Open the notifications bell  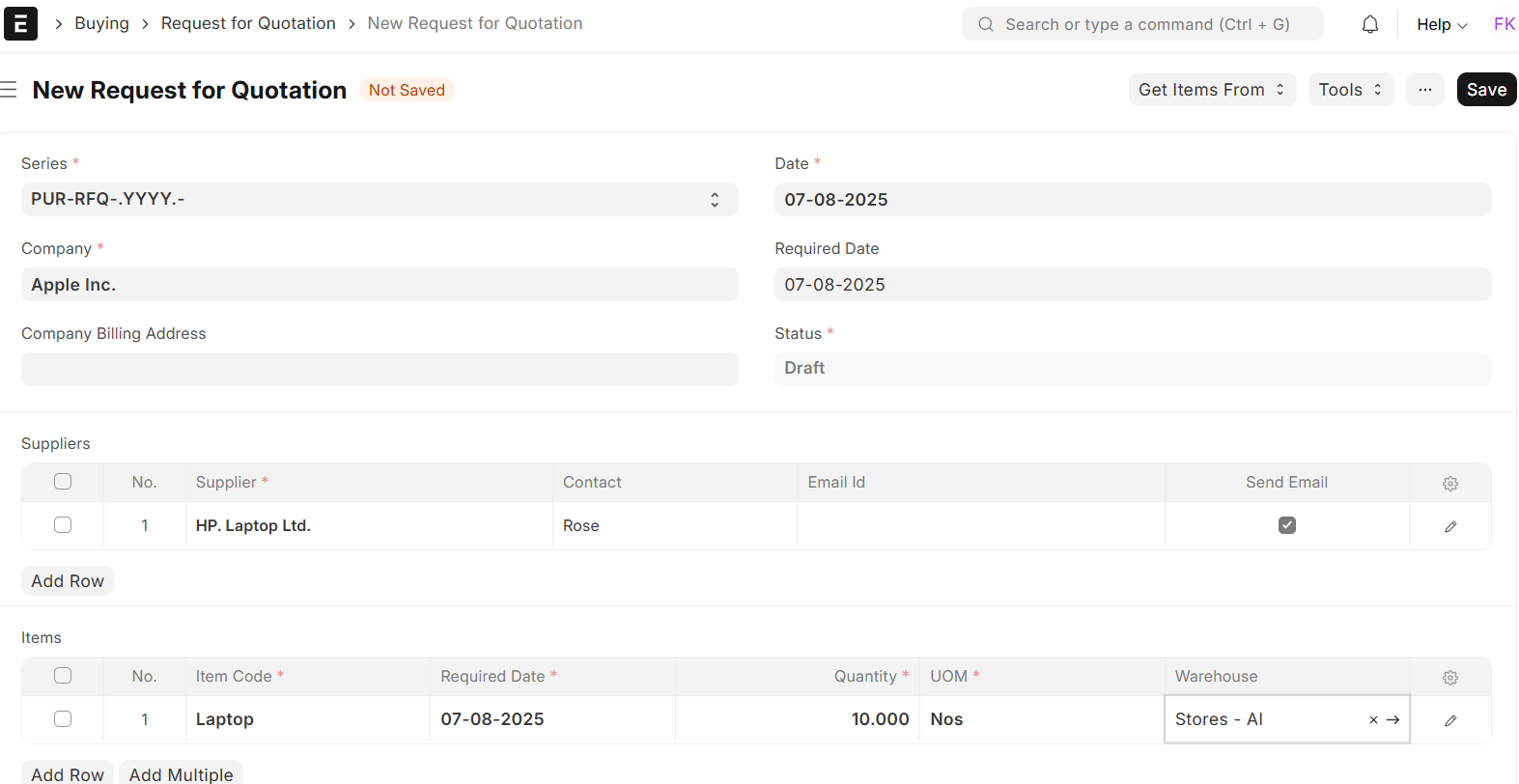[x=1369, y=24]
